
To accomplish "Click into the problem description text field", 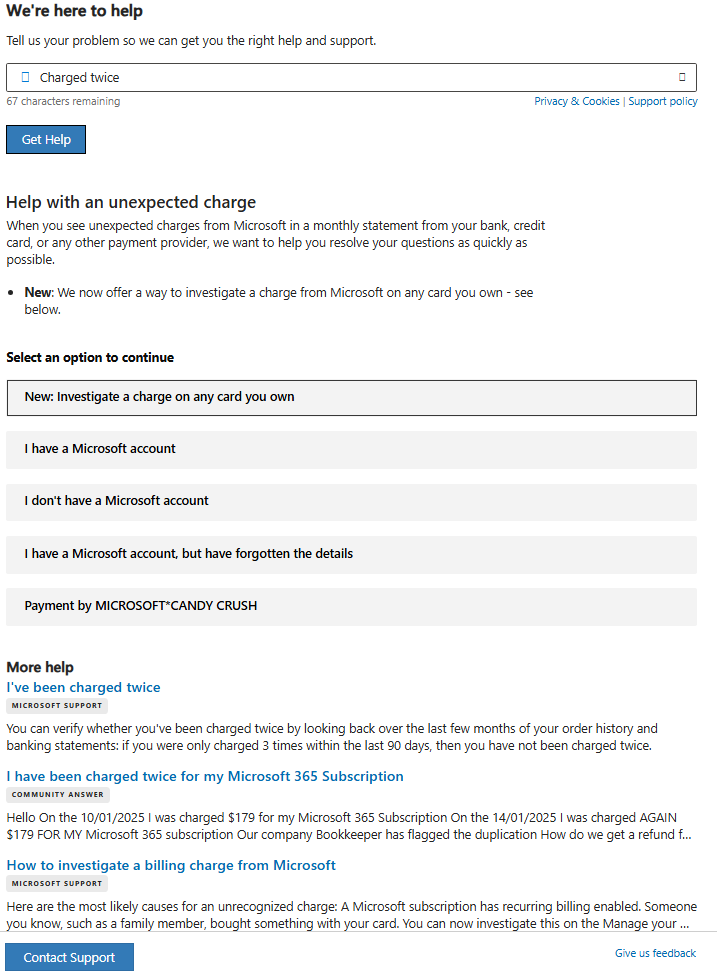I will (350, 77).
